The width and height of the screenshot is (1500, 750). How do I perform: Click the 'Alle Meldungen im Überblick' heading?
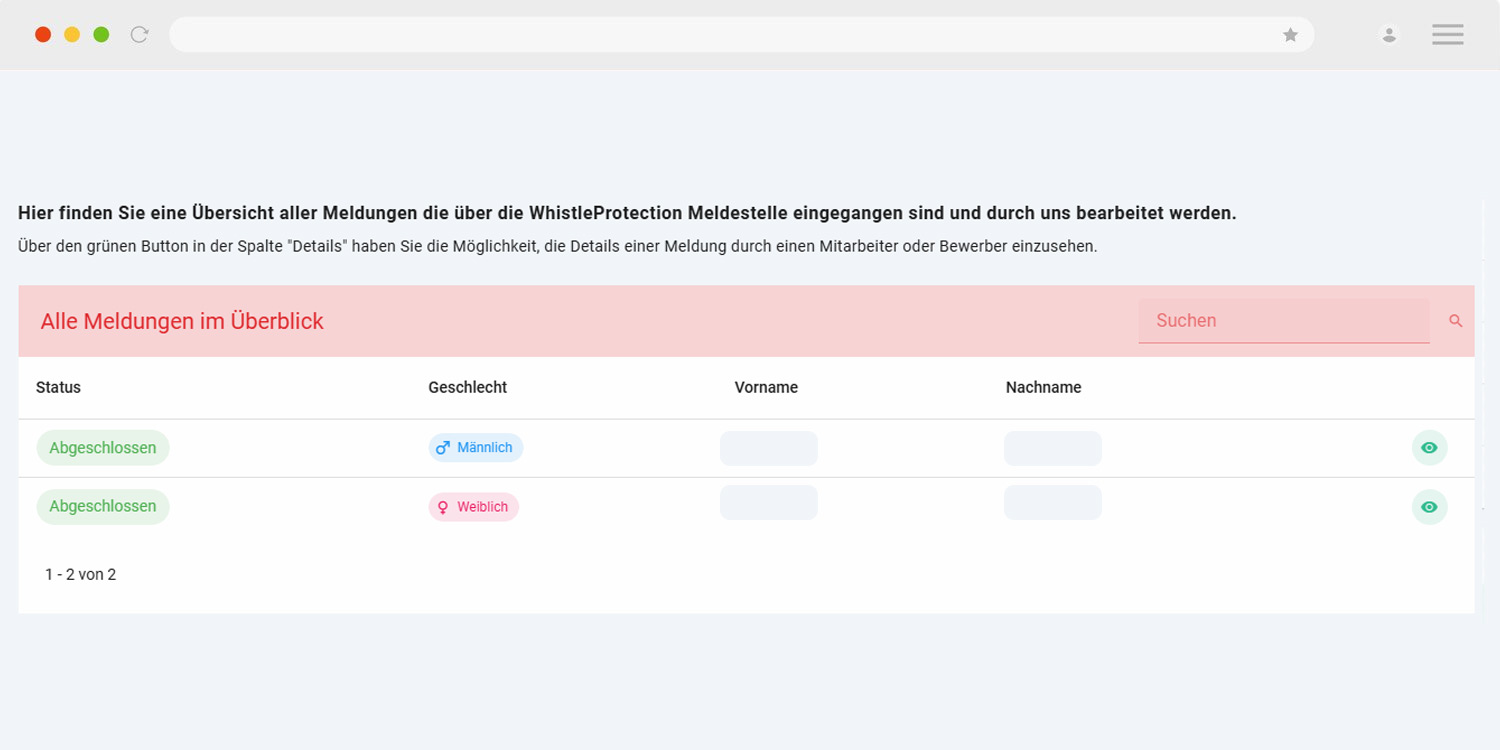[182, 321]
